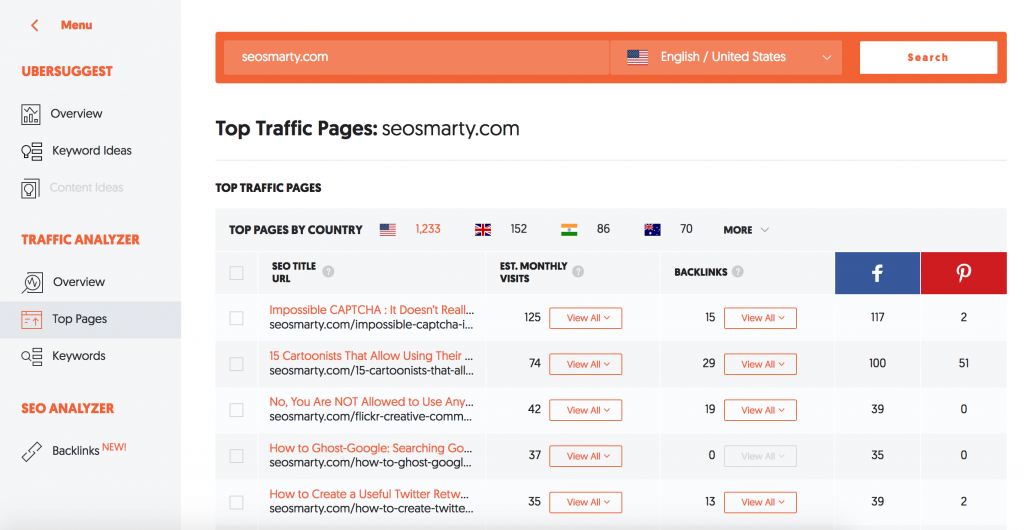
Task: Click the Facebook column header icon
Action: (877, 273)
